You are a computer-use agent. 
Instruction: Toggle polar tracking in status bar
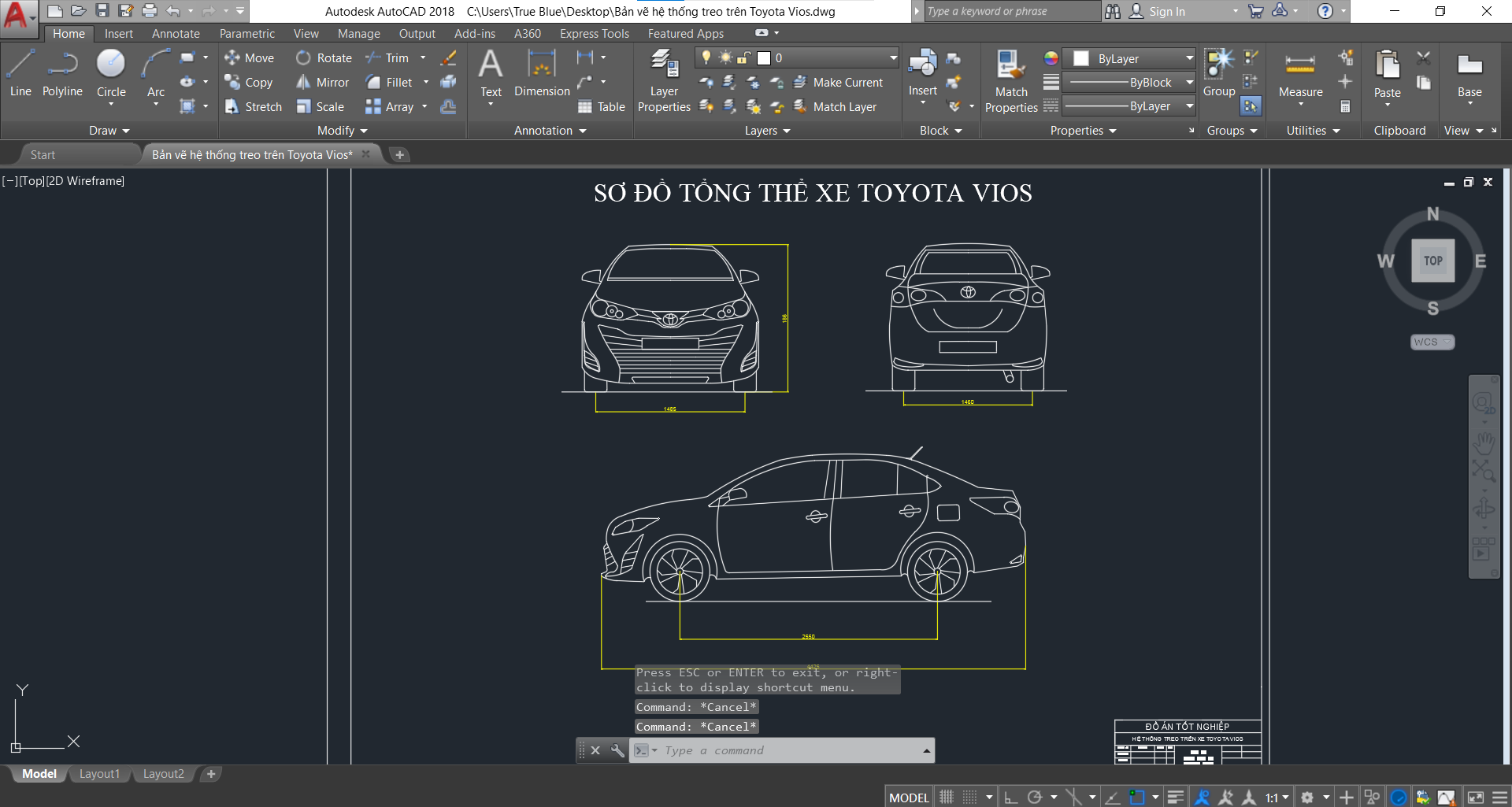tap(1035, 797)
